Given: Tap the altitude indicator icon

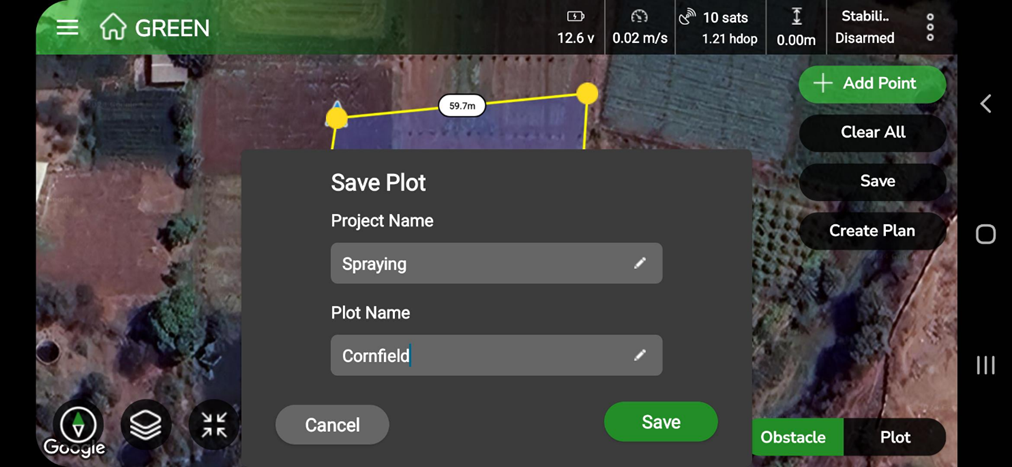Looking at the screenshot, I should [796, 18].
